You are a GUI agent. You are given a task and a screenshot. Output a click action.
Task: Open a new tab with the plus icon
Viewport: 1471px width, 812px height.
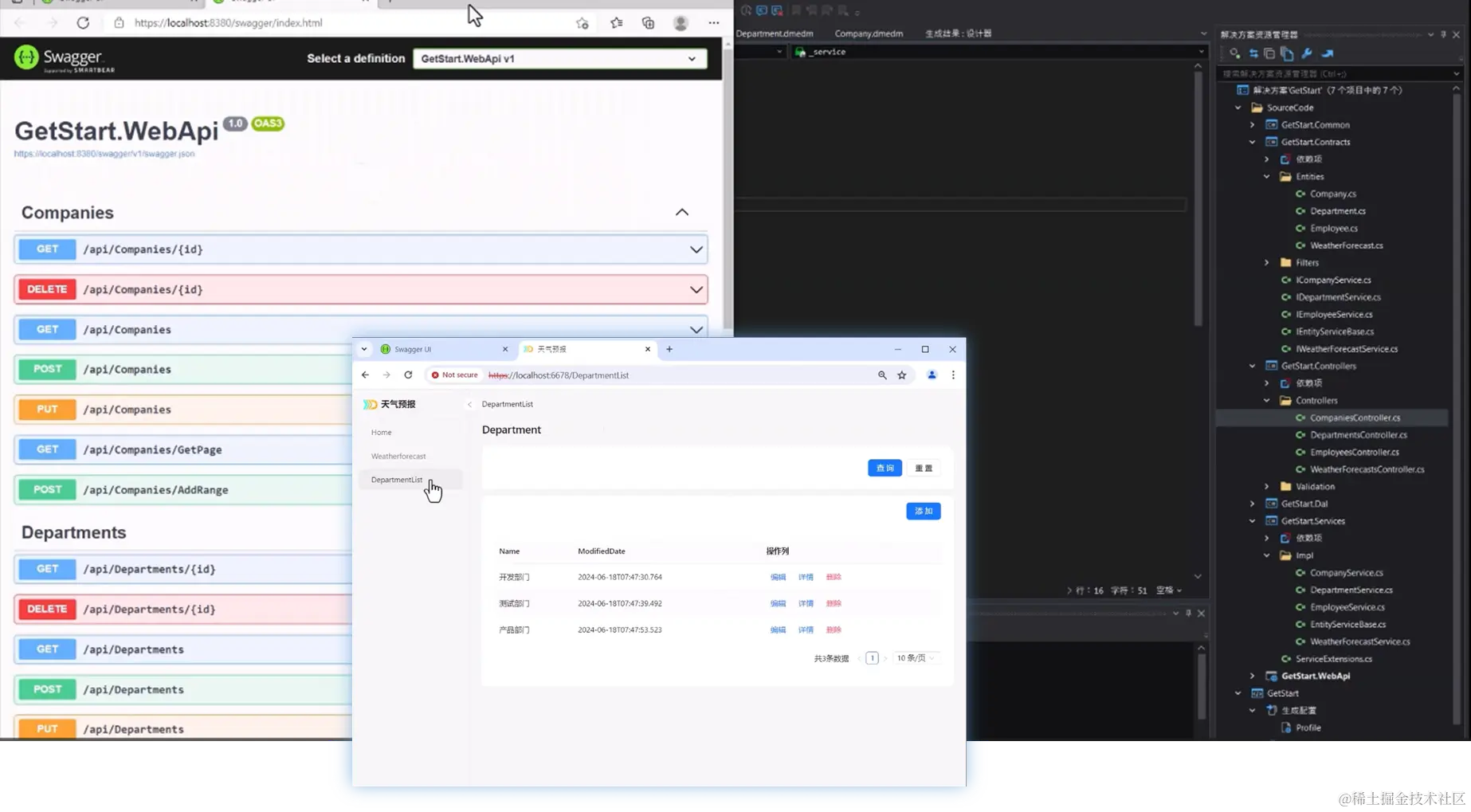click(669, 349)
